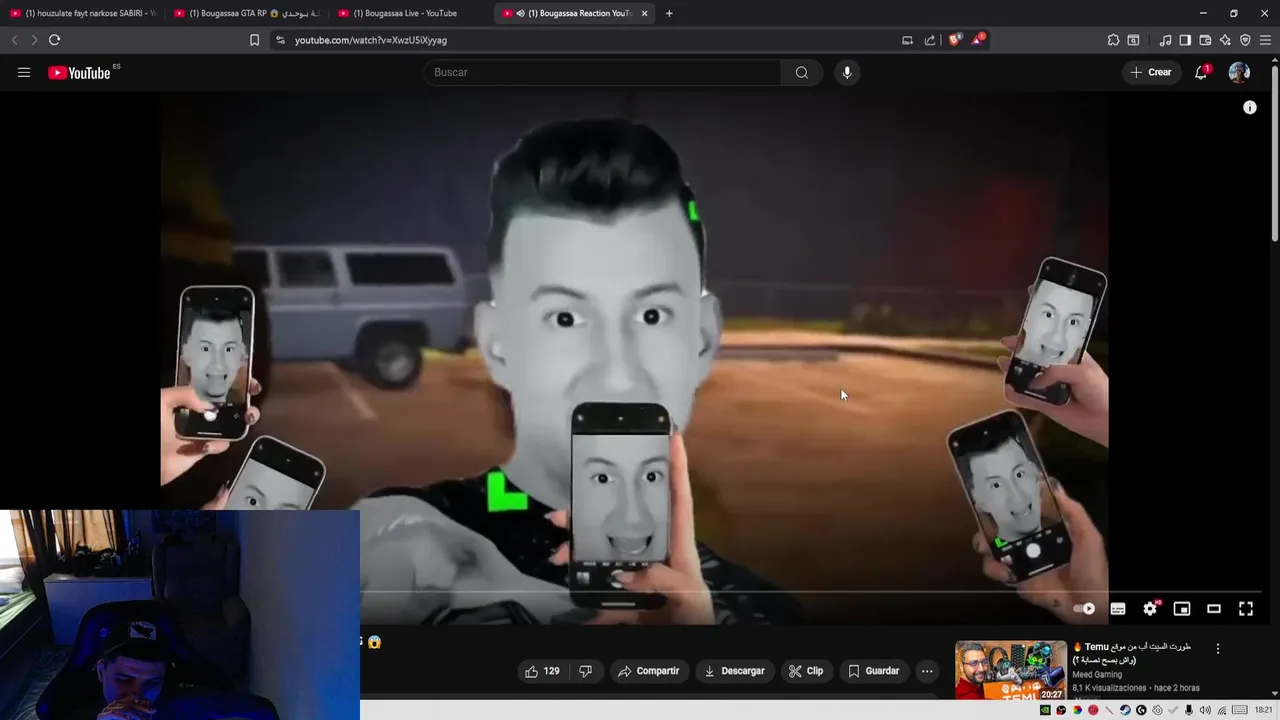Open the Brave Rewards triangle icon
Viewport: 1280px width, 720px height.
978,40
